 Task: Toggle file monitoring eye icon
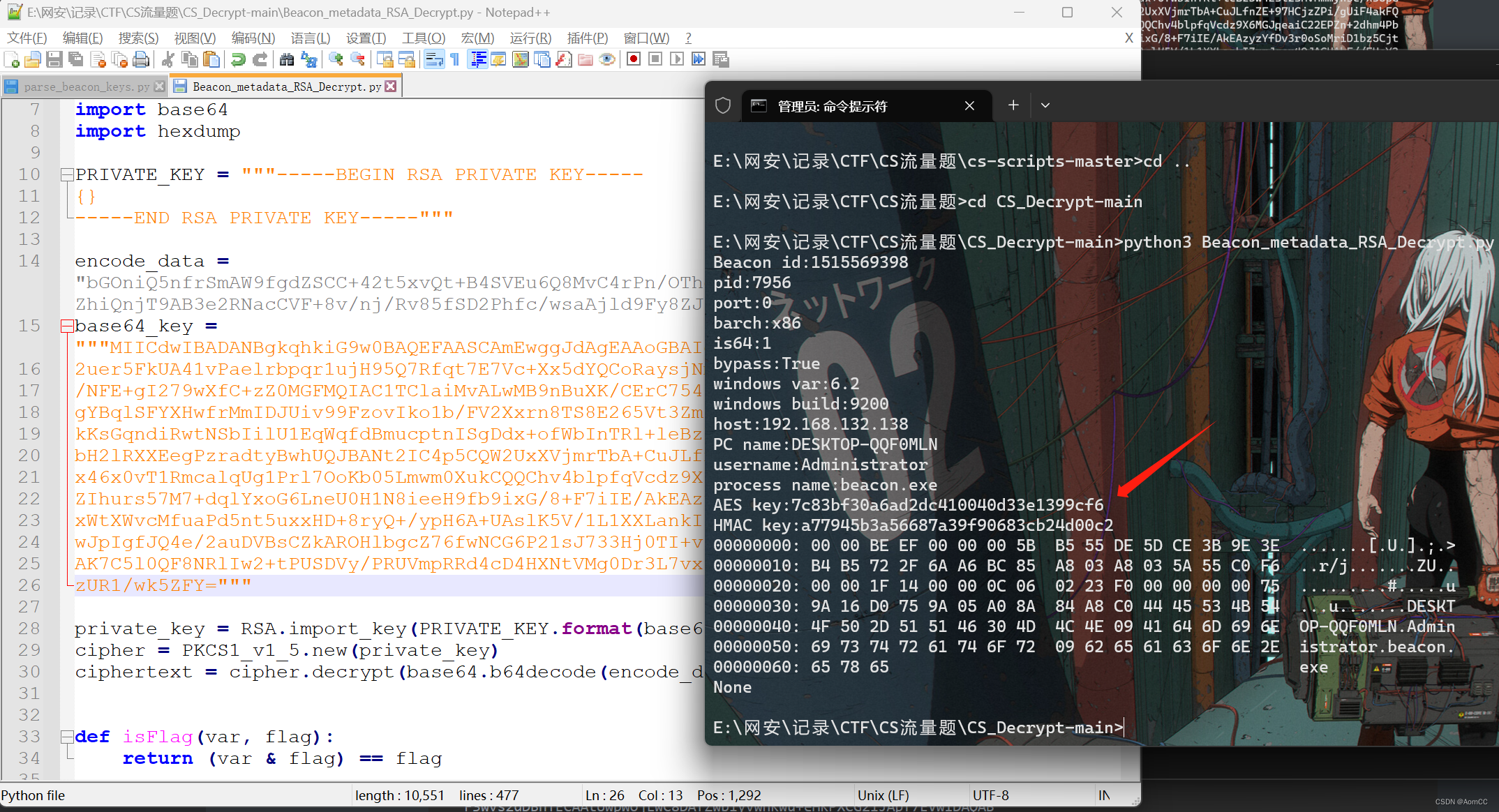[x=607, y=60]
